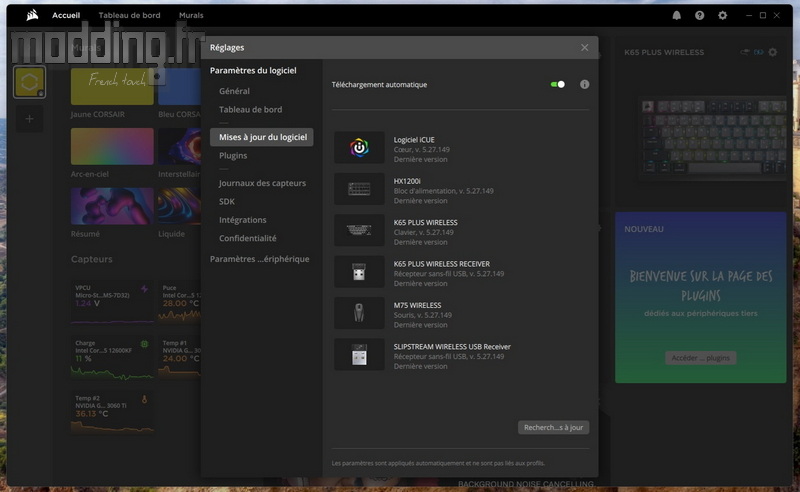Select the Arc-en-ciel mural thumbnail
The width and height of the screenshot is (800, 492).
[x=112, y=146]
